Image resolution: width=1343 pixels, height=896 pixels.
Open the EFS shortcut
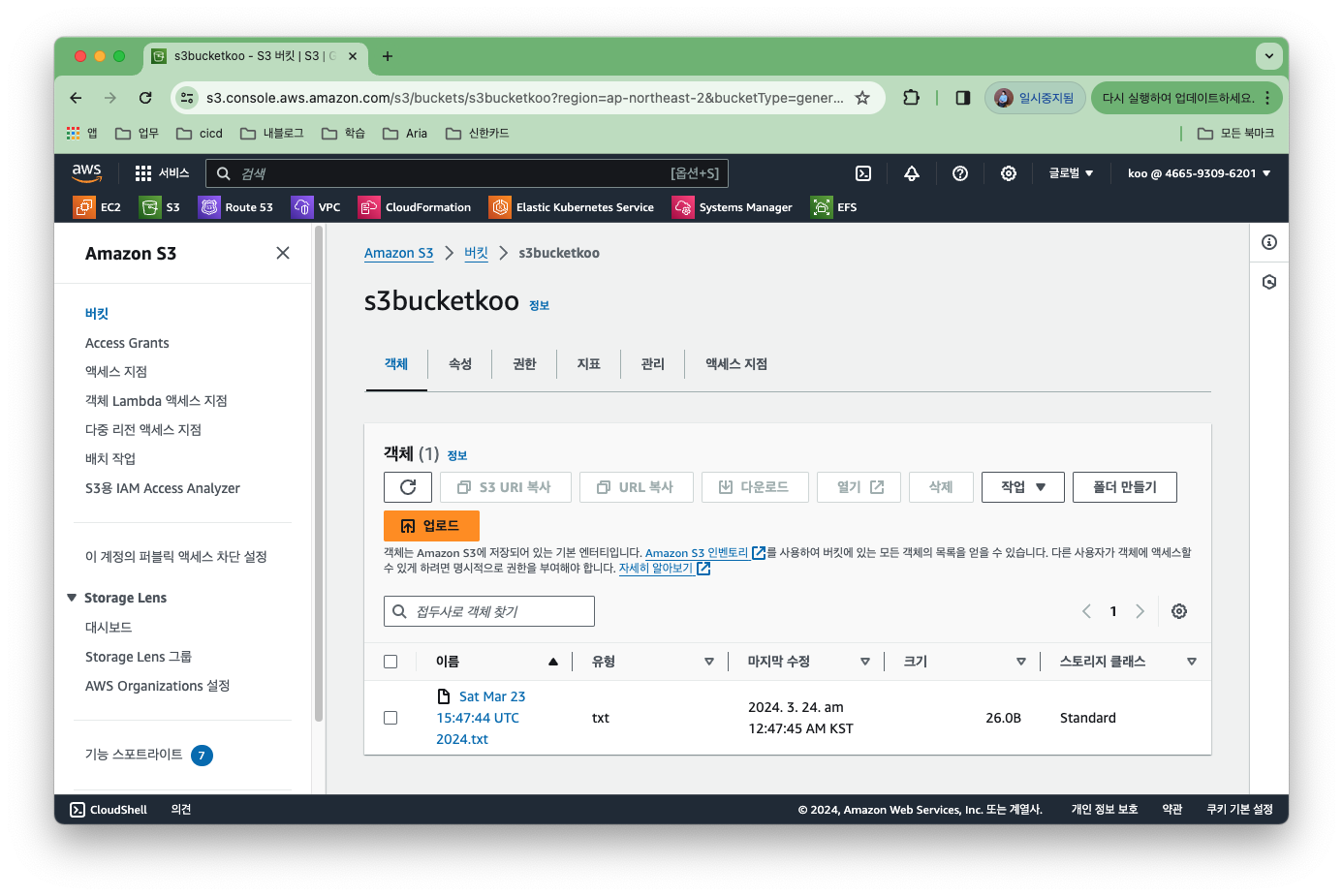pyautogui.click(x=834, y=207)
